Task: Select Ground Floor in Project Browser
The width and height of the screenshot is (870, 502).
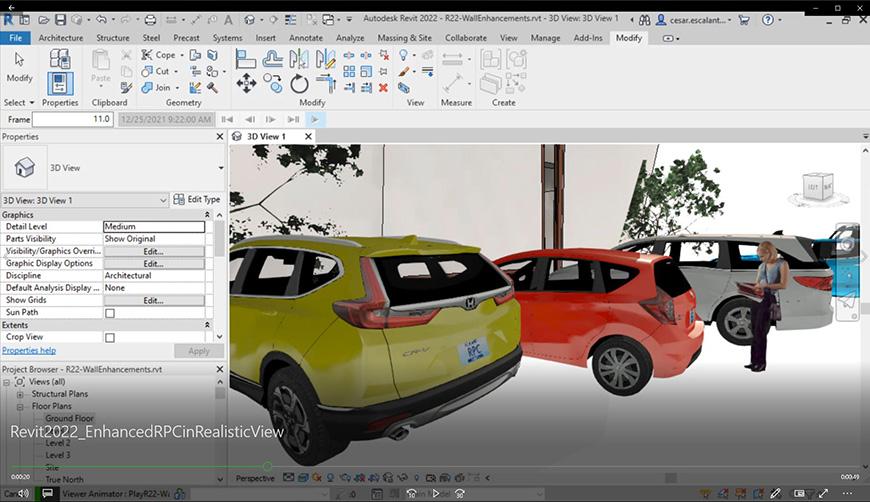Action: (69, 418)
